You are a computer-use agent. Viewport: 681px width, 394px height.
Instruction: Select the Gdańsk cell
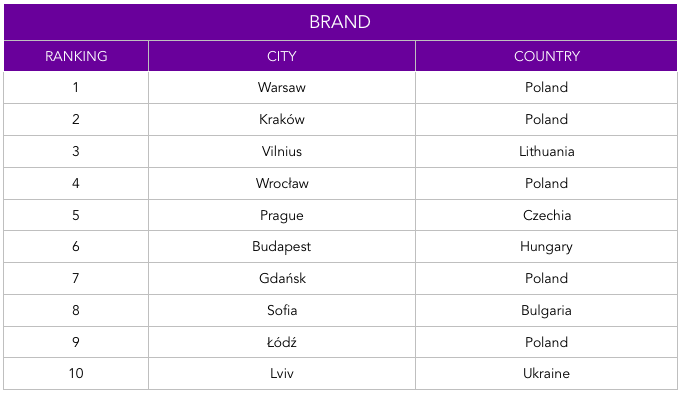click(x=281, y=278)
